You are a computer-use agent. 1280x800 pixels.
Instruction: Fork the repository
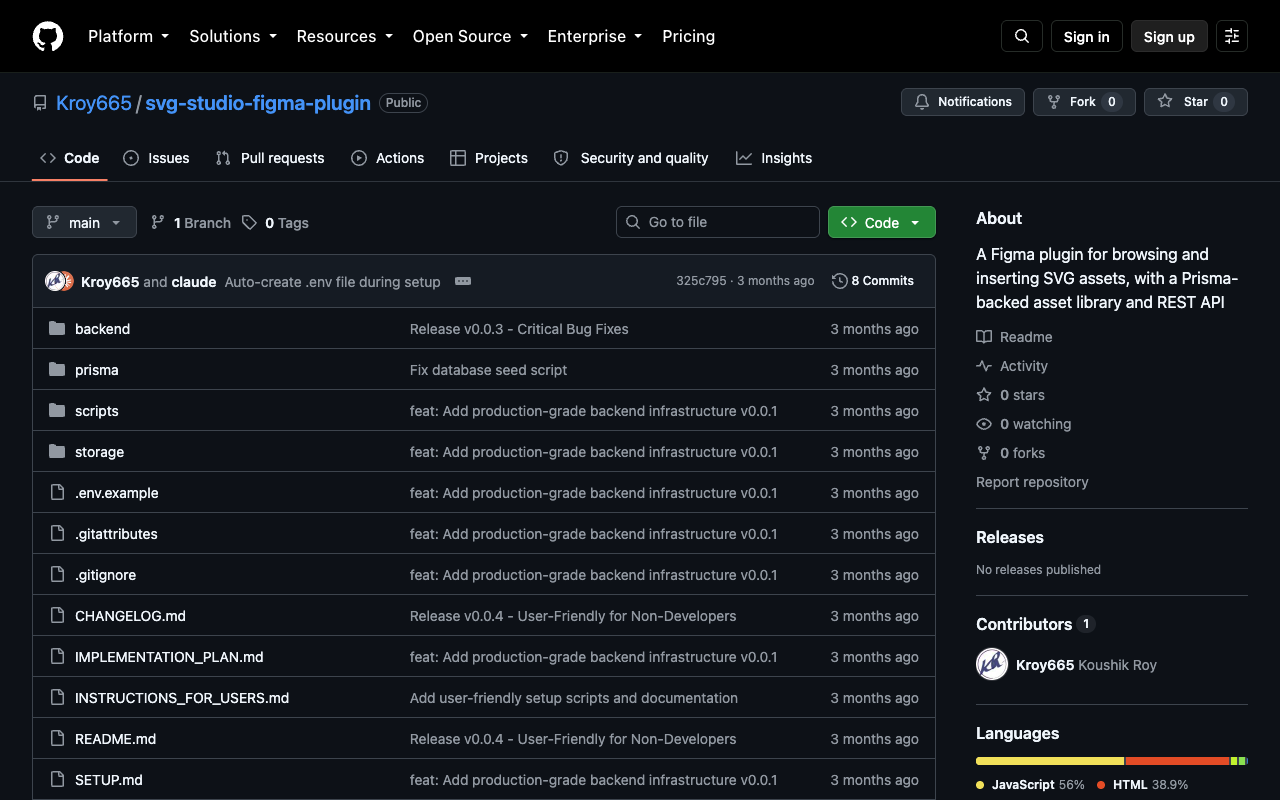pyautogui.click(x=1084, y=102)
